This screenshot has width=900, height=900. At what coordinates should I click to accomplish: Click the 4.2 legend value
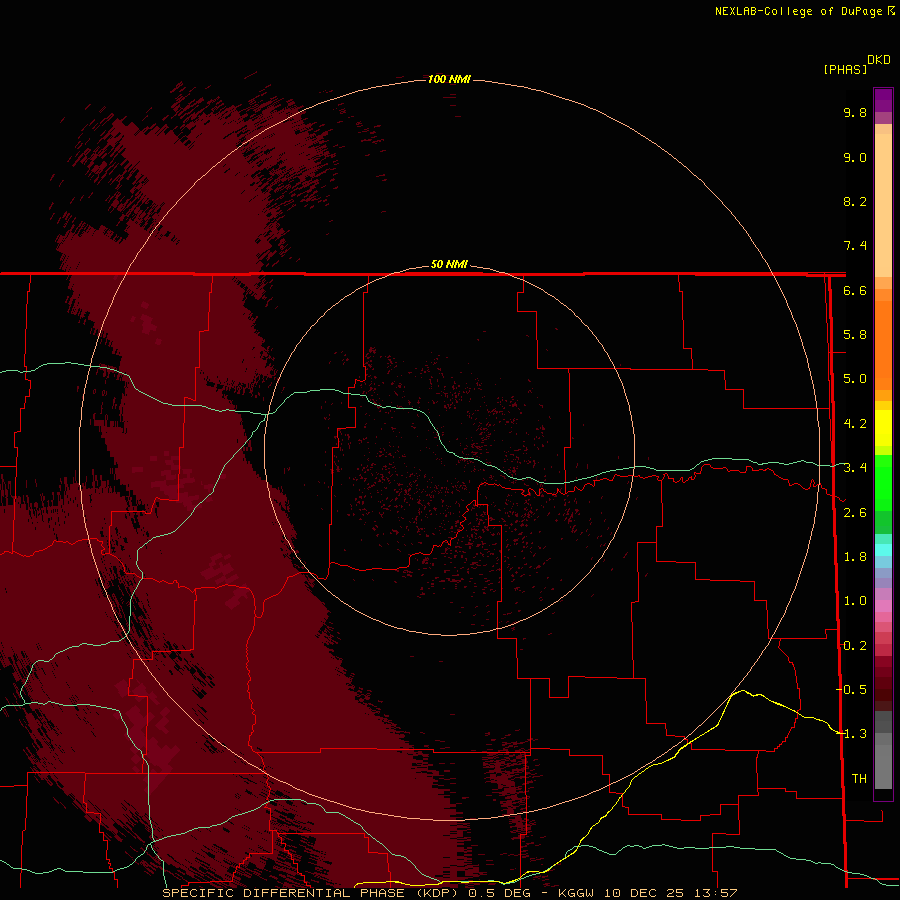(855, 424)
